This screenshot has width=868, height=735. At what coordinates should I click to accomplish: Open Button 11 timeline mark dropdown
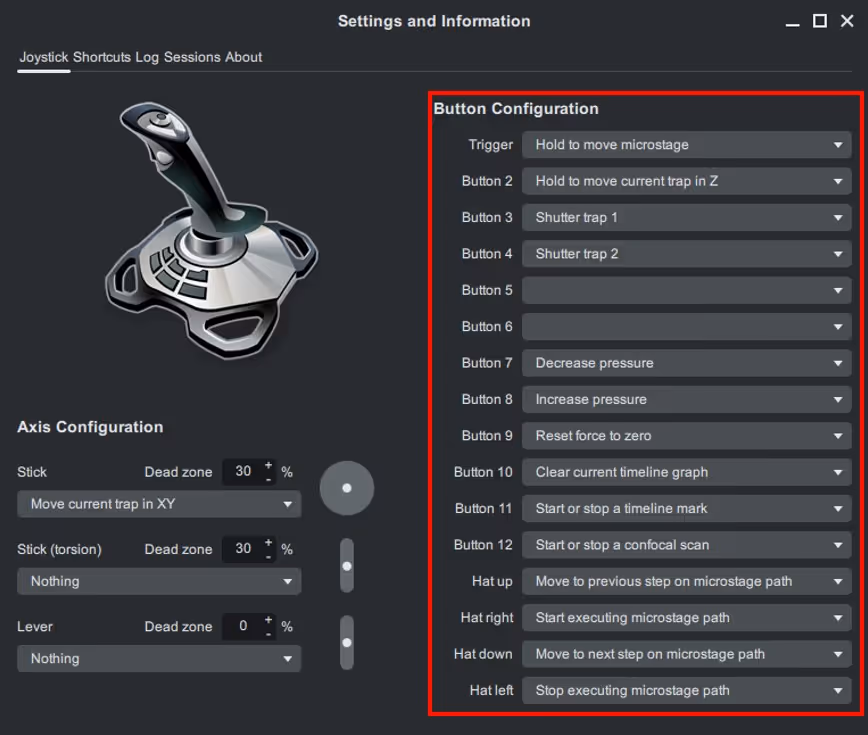(686, 509)
